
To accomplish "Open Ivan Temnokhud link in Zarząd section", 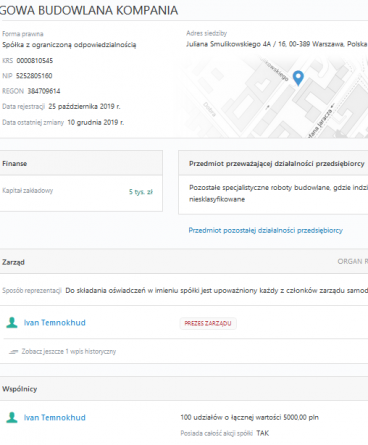I will [55, 323].
